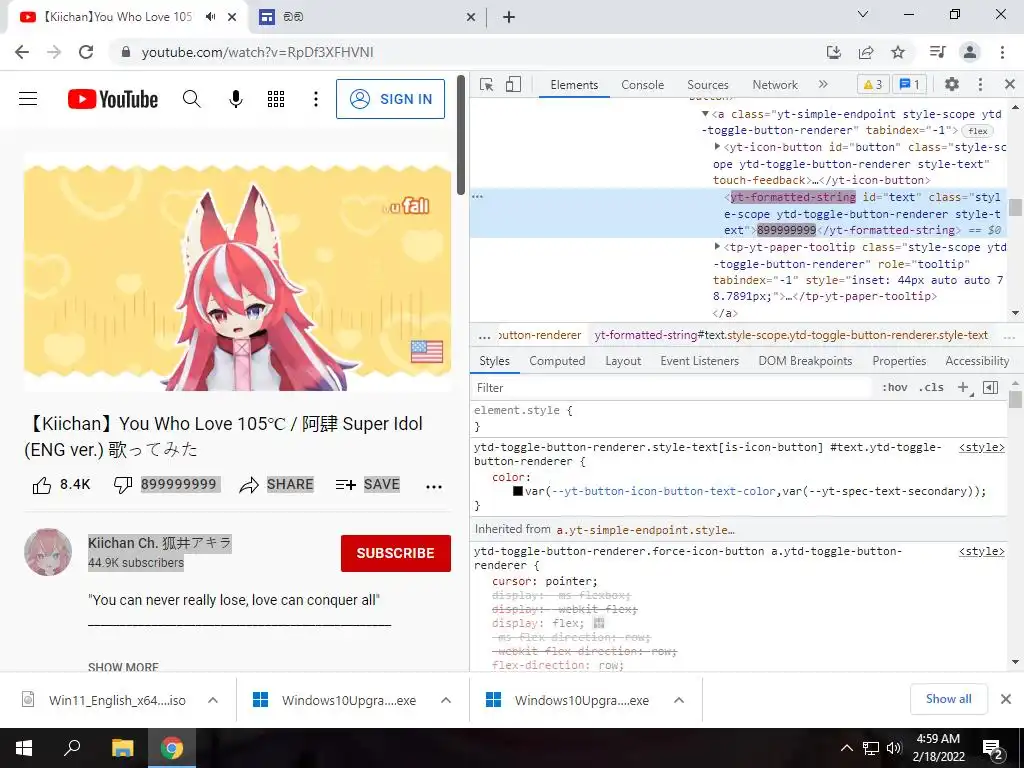This screenshot has width=1024, height=768.
Task: Expand description with SHOW MORE
Action: tap(123, 667)
